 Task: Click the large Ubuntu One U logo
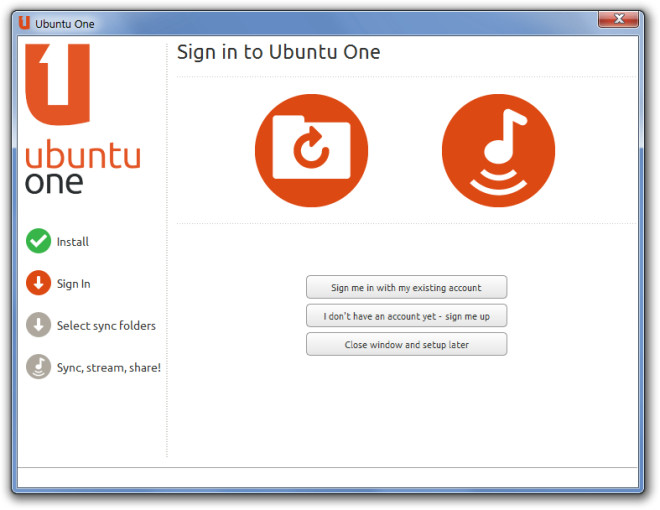(57, 84)
